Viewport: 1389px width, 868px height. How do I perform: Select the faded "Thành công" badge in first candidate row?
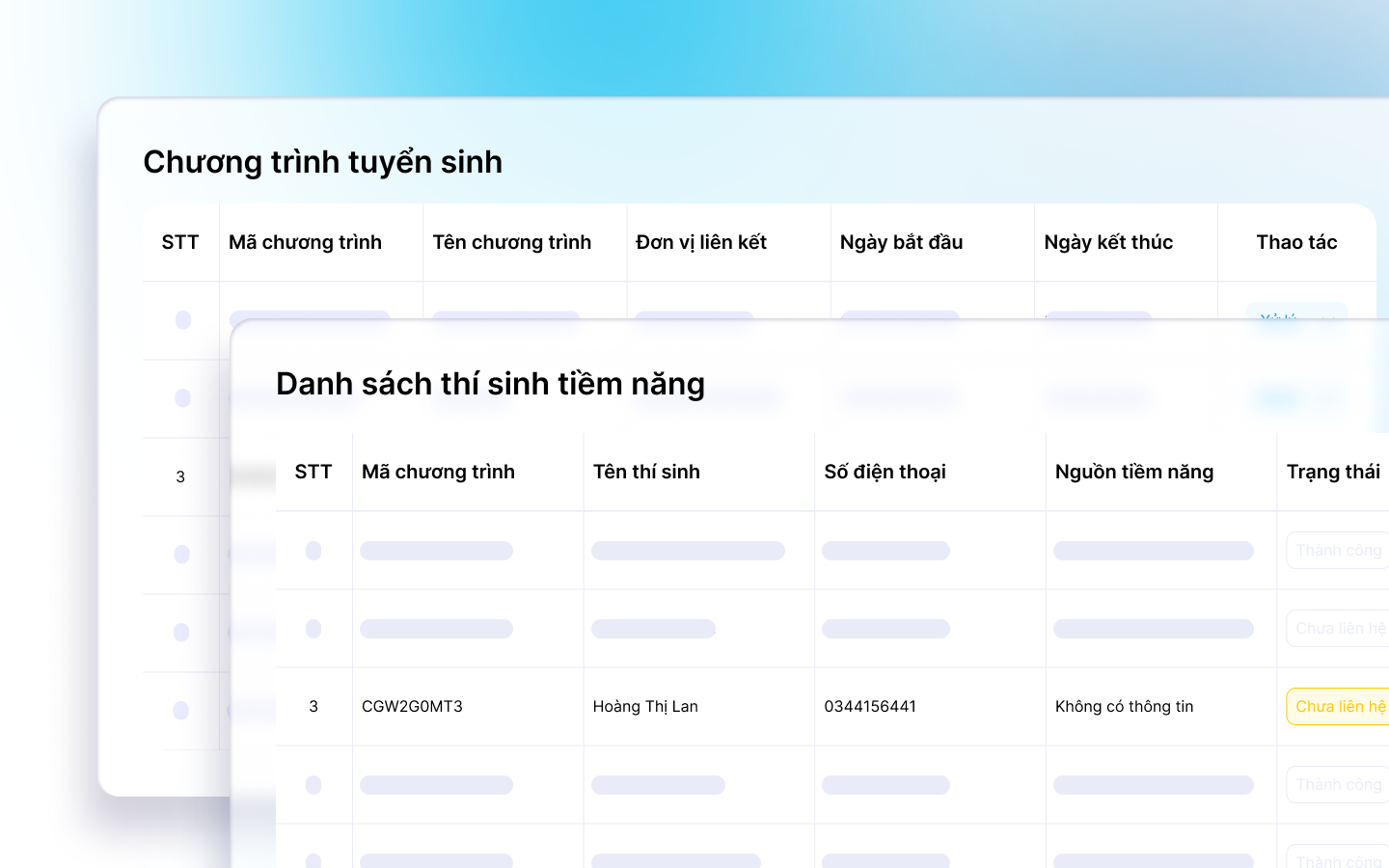click(x=1339, y=550)
